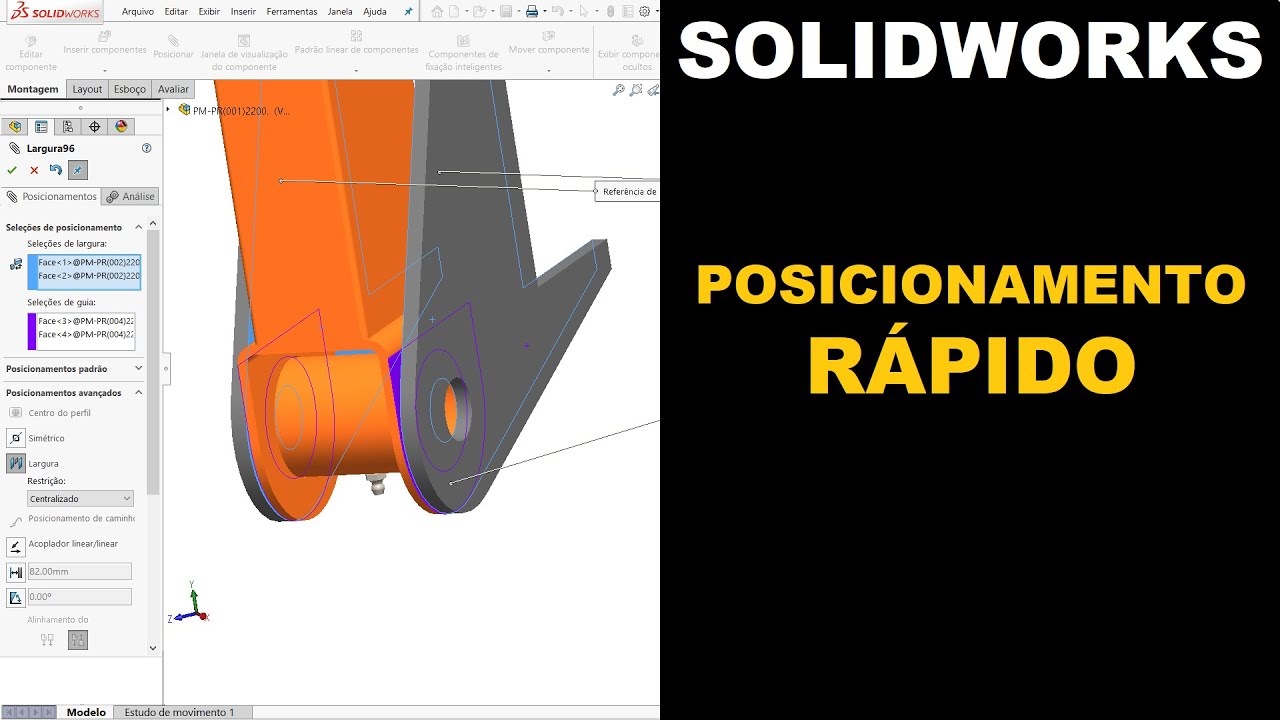Open the Editar menu
The image size is (1280, 720).
176,12
